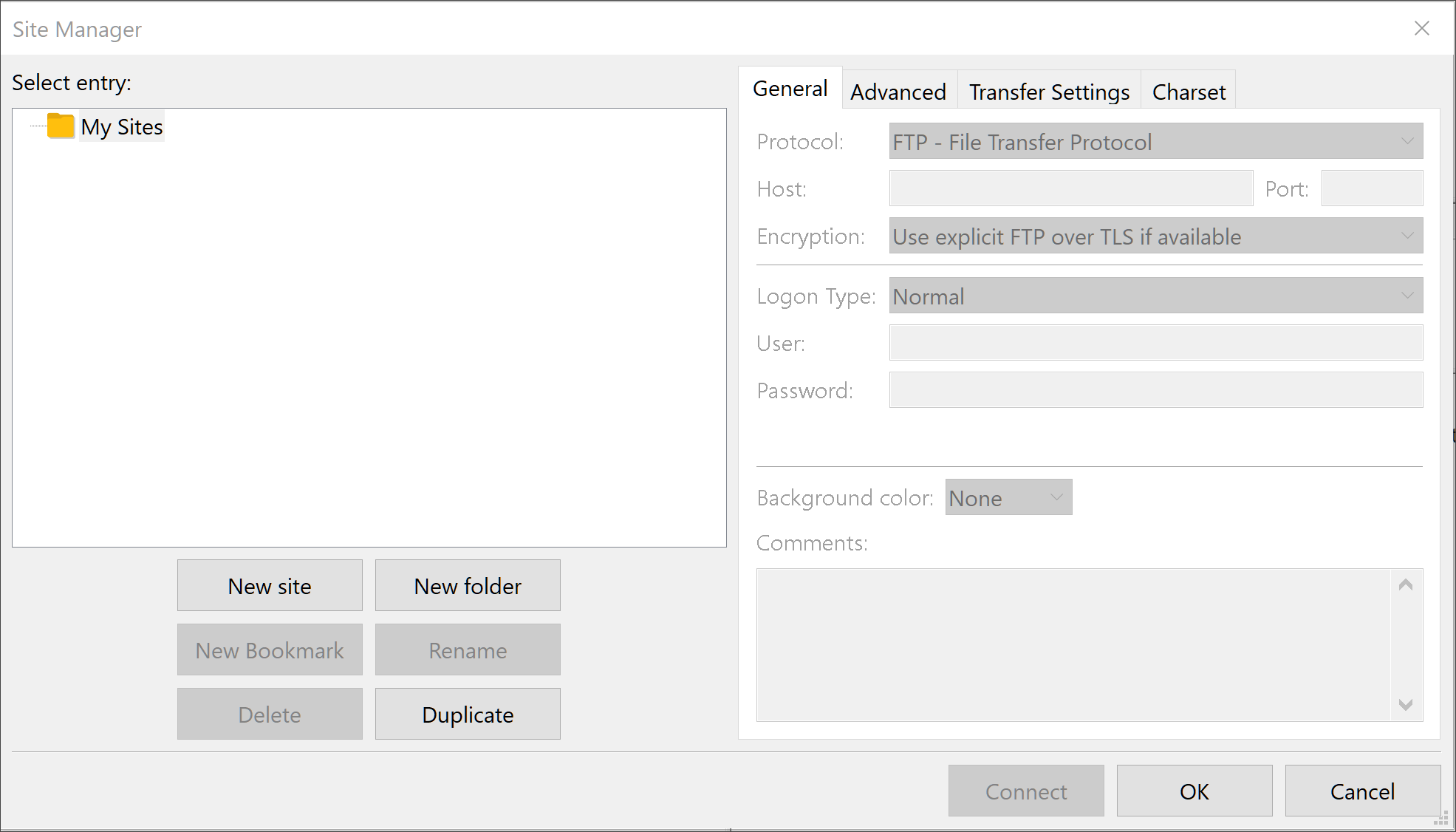The height and width of the screenshot is (832, 1456).
Task: Click inside the Password field
Action: pos(1155,390)
